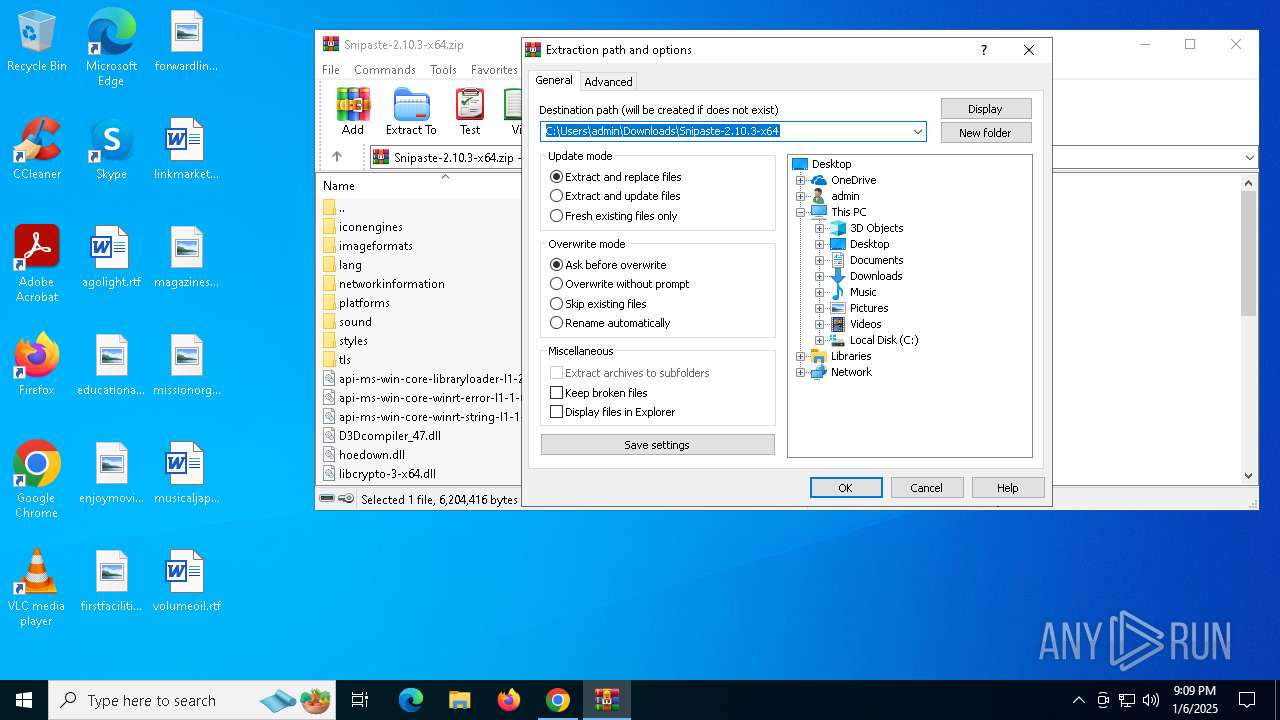Select the firstfaciliti image file on desktop

click(x=111, y=581)
